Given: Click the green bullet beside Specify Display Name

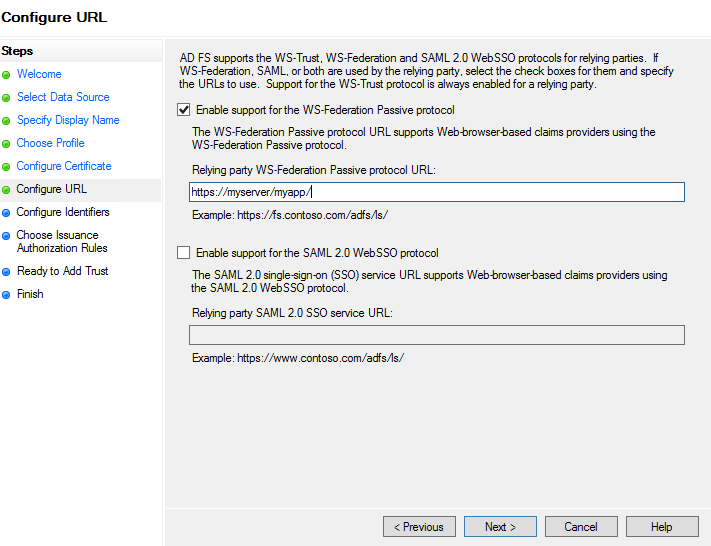Looking at the screenshot, I should click(x=6, y=121).
